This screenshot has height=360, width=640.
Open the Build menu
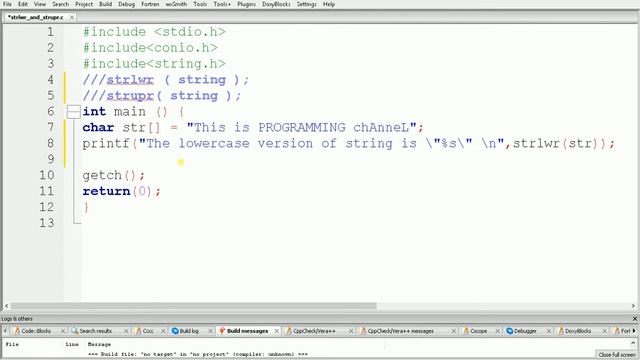coord(105,4)
